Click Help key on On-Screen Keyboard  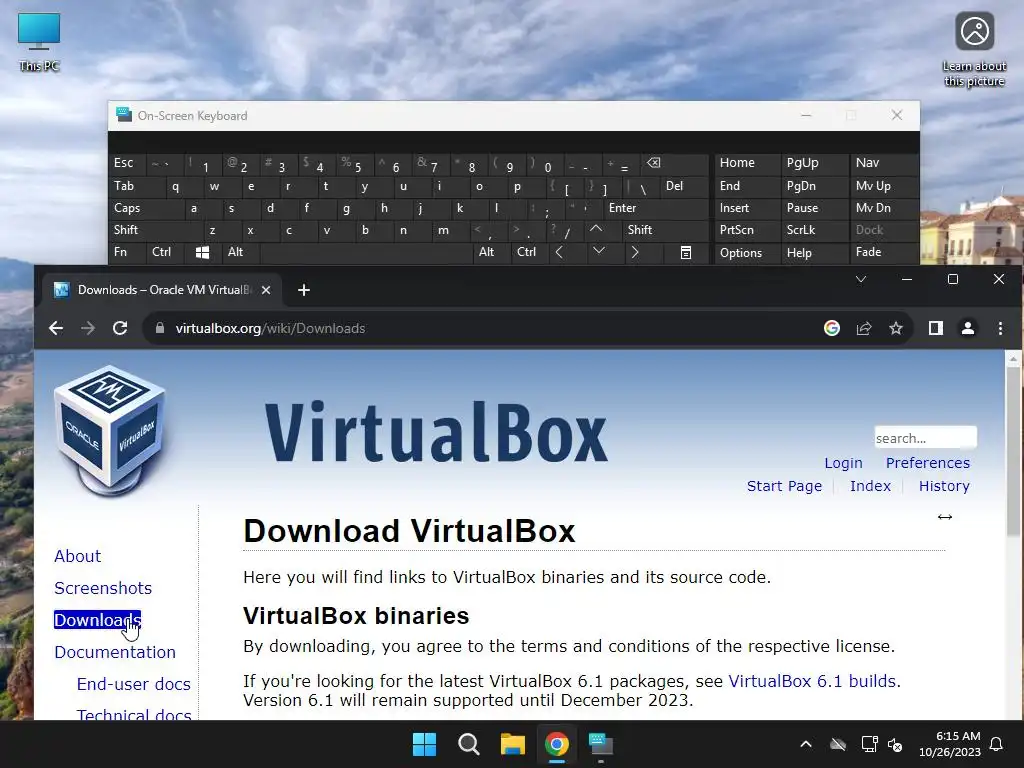813,253
